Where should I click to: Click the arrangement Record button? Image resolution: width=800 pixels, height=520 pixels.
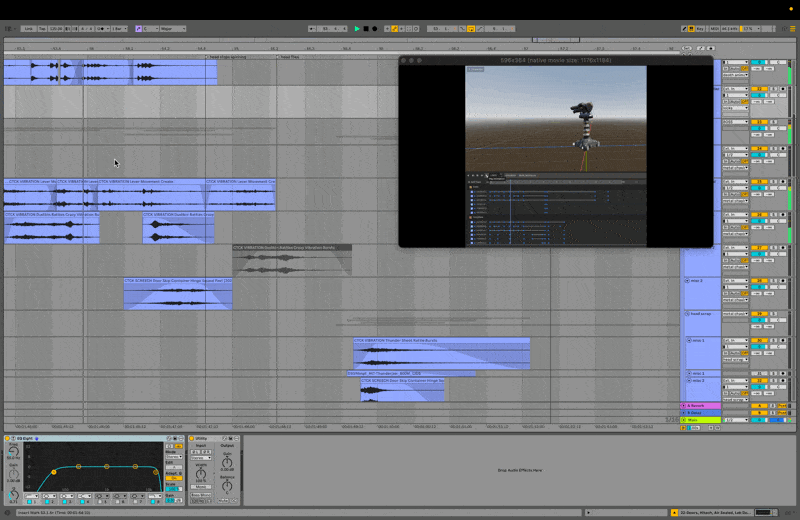375,29
